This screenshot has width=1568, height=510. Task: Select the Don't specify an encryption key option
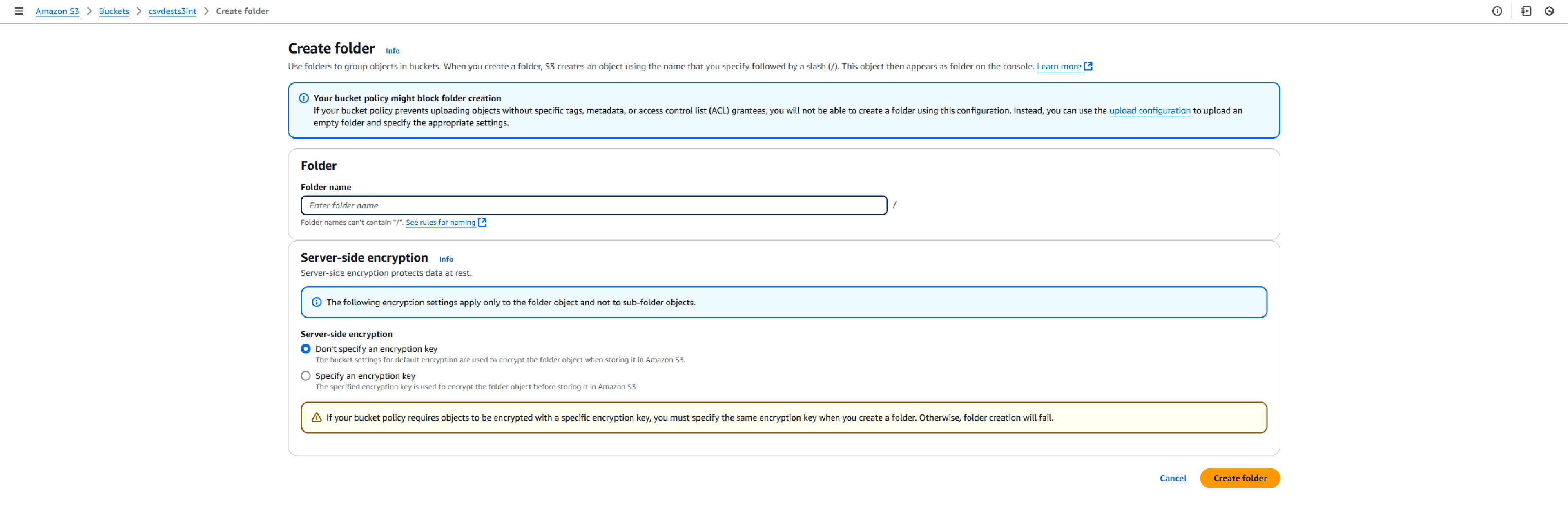(x=306, y=349)
